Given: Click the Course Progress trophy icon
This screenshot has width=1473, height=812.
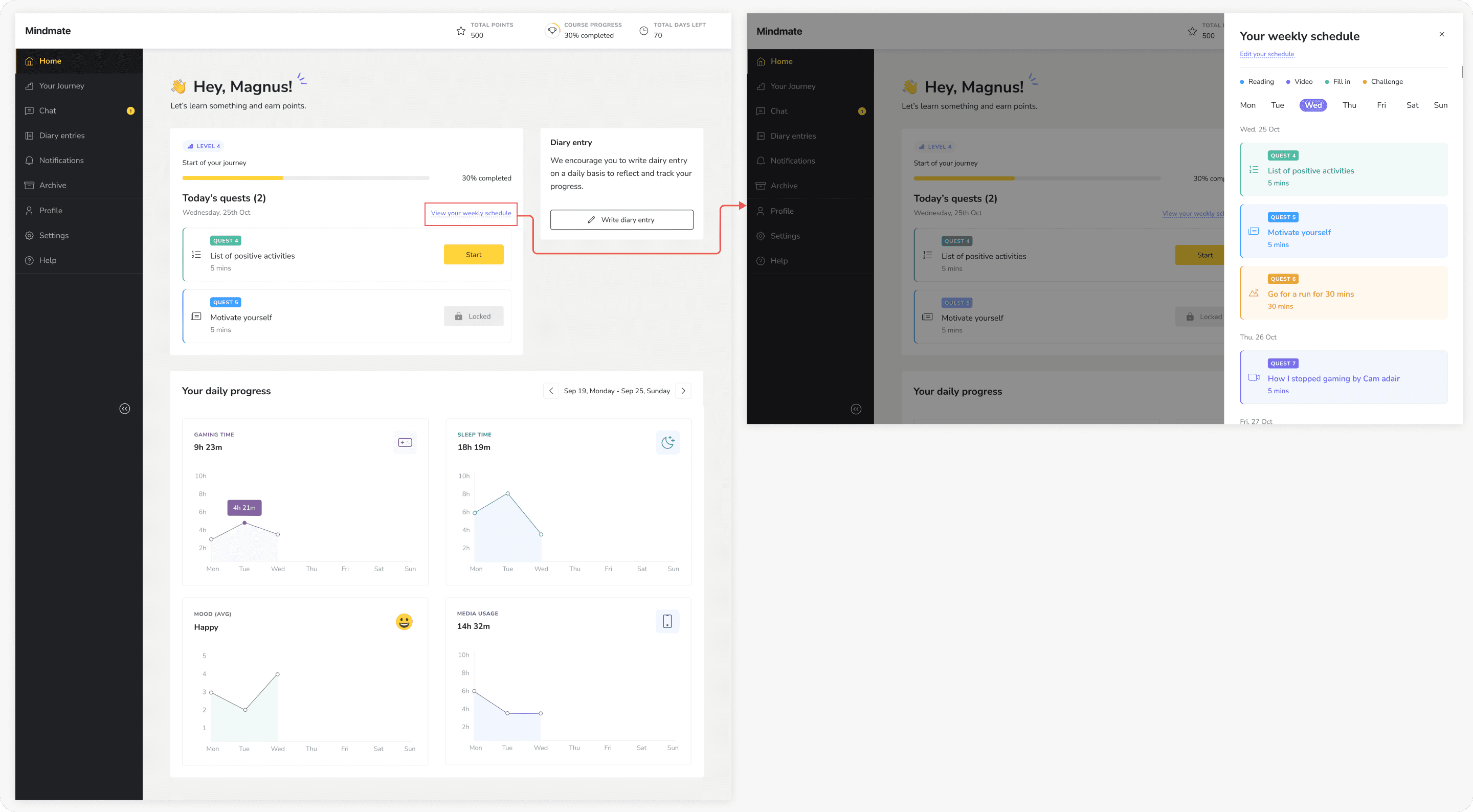Looking at the screenshot, I should [x=552, y=31].
